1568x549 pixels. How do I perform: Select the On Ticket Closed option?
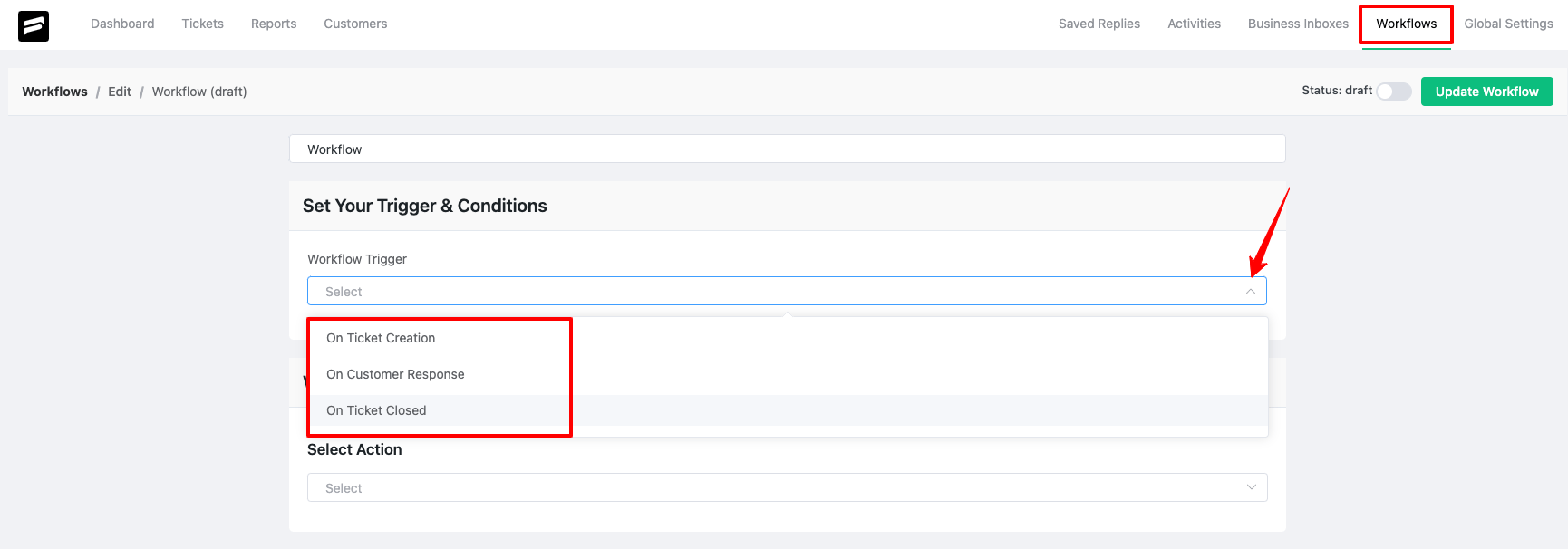point(376,410)
